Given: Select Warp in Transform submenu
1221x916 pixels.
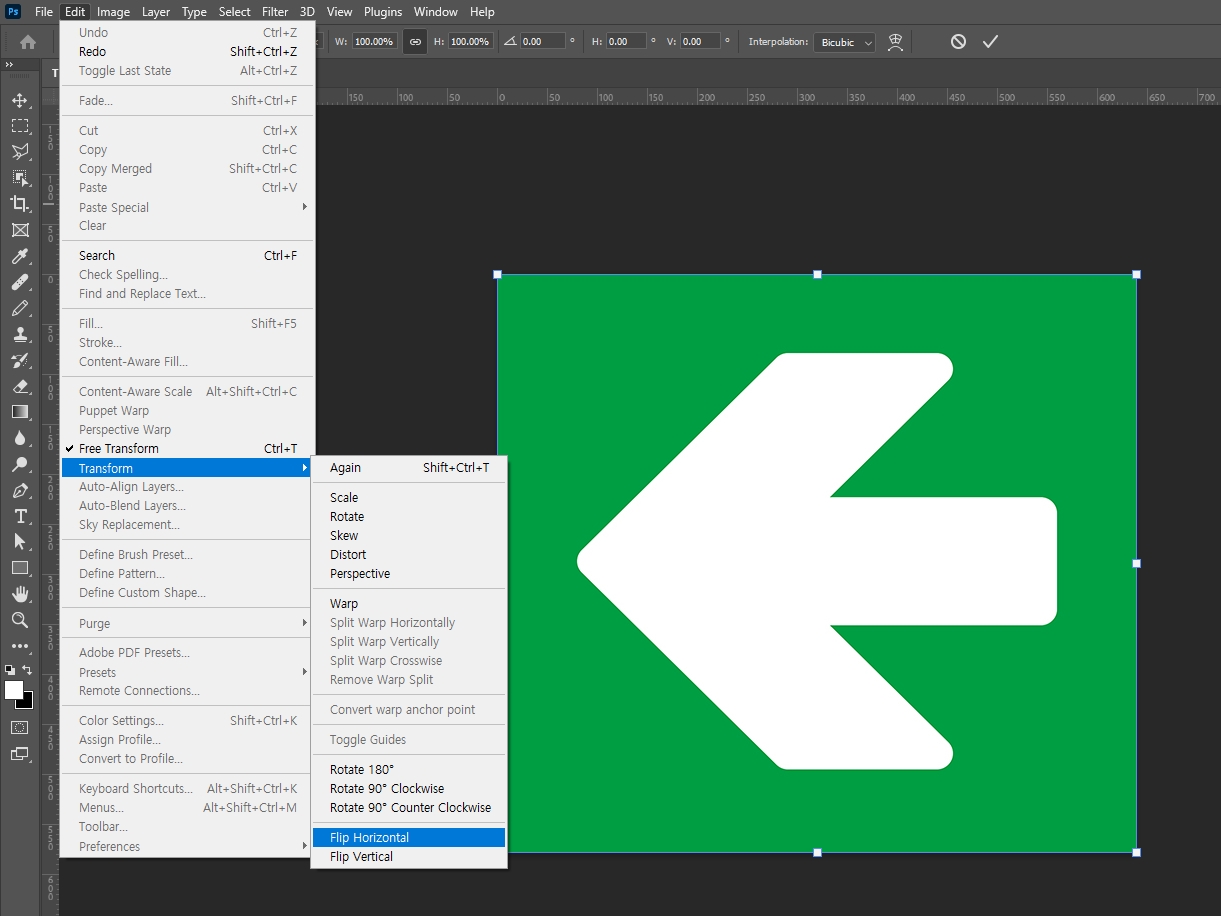Looking at the screenshot, I should 409,604.
